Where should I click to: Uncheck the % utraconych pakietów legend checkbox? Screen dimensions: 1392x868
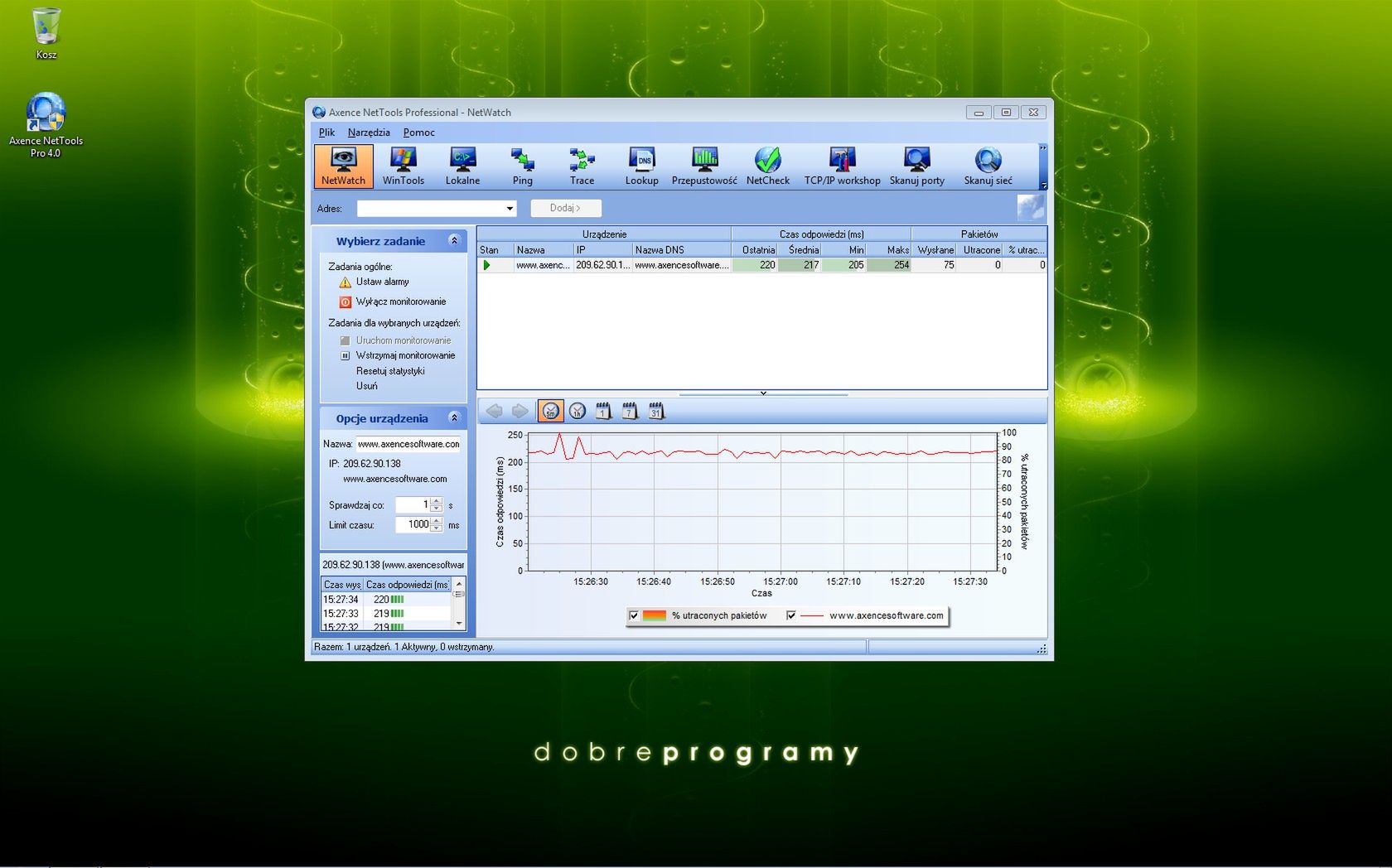[x=634, y=615]
